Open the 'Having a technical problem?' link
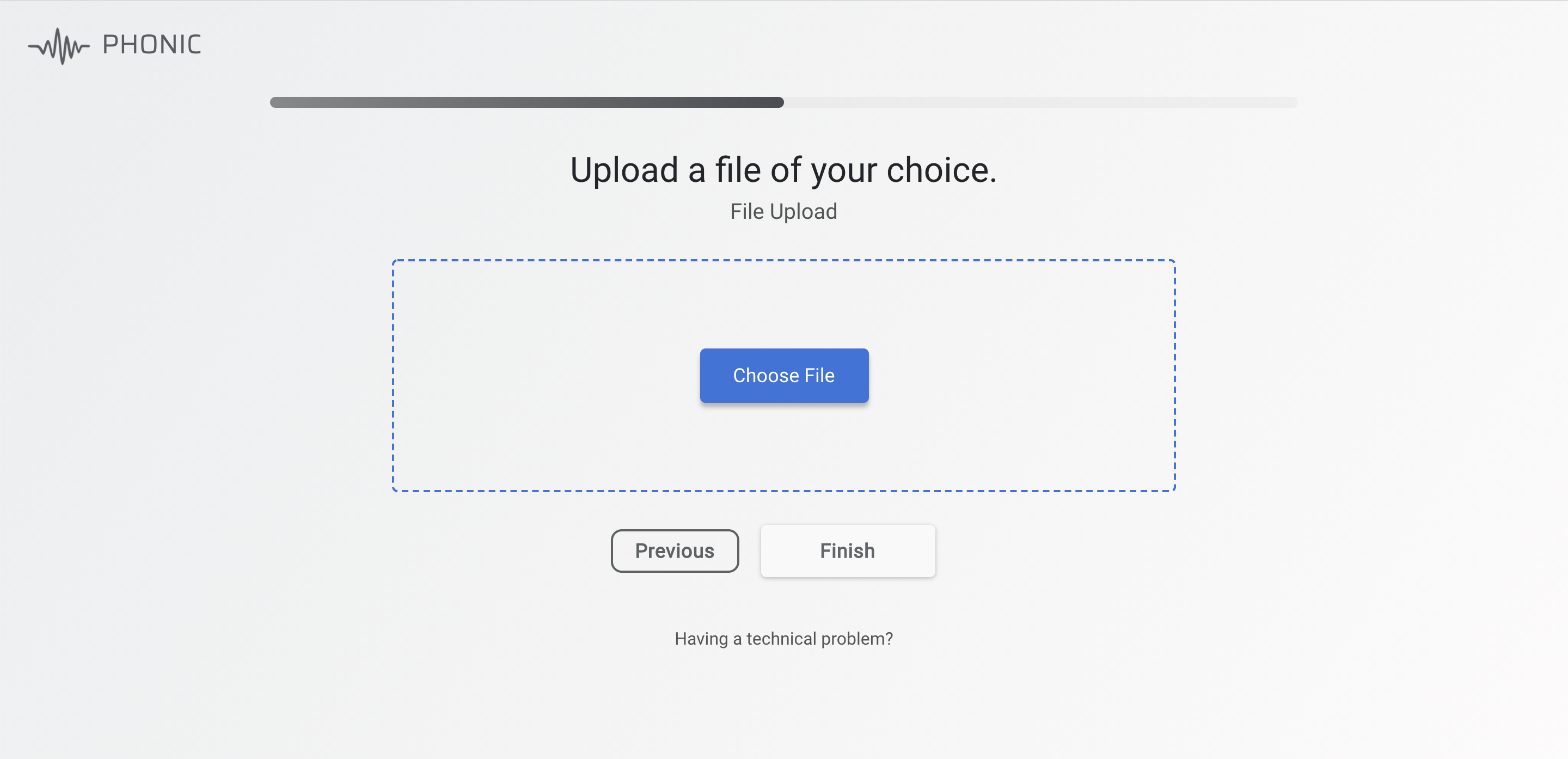The image size is (1568, 759). click(784, 639)
